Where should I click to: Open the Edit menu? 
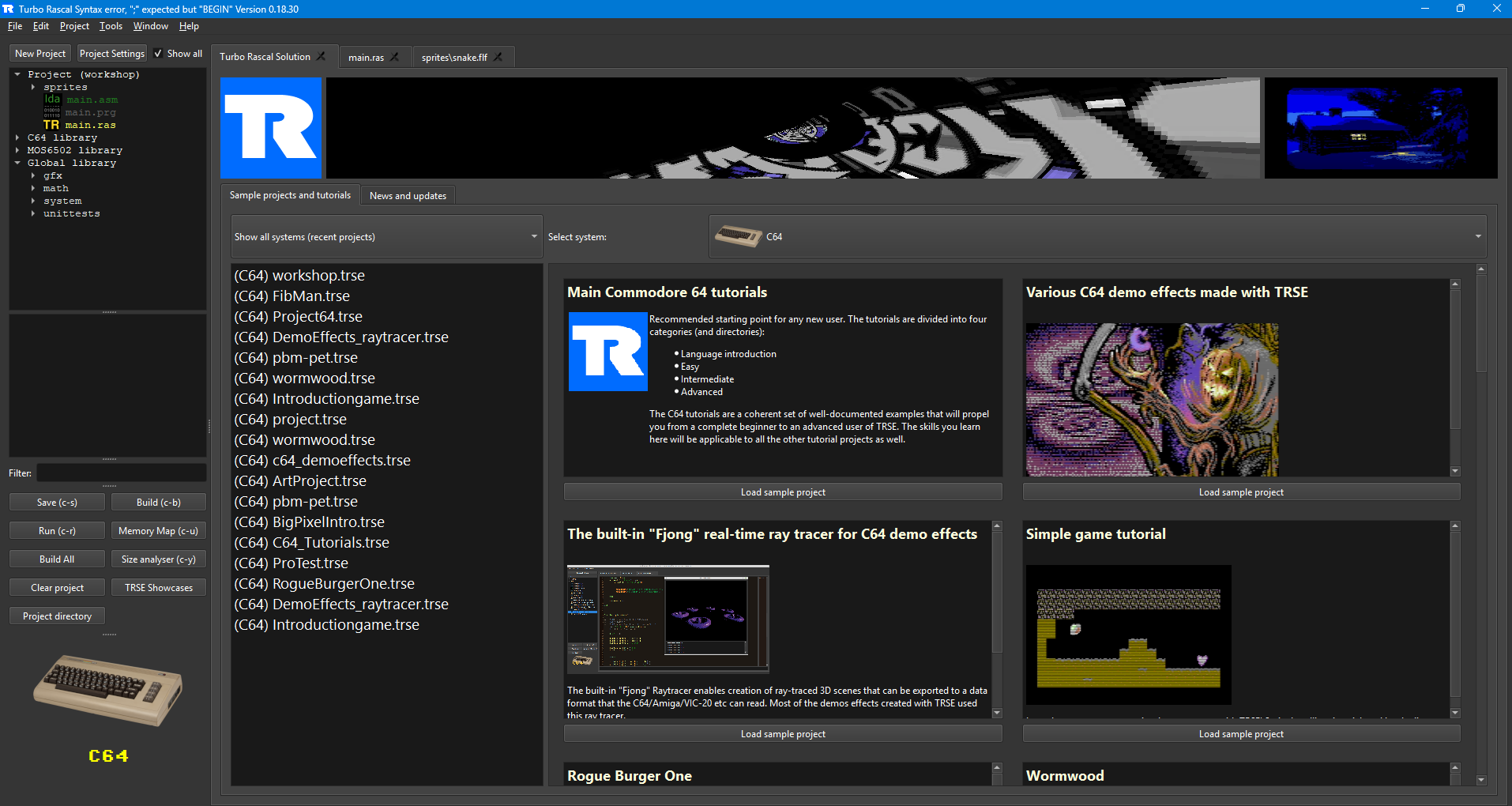41,26
